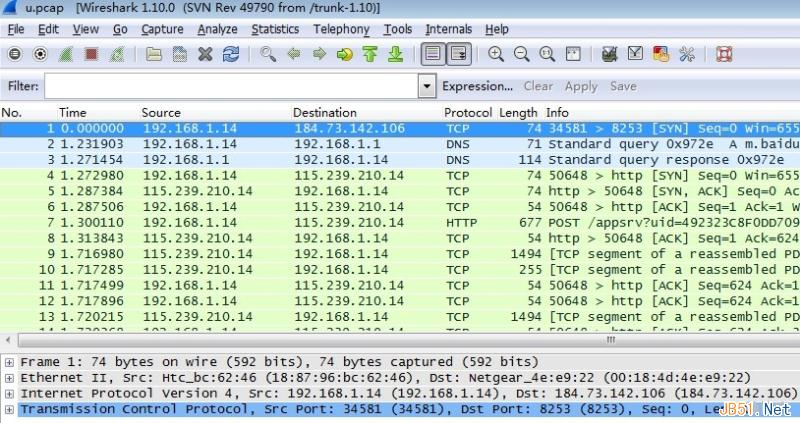Go forward in packet history arrow
The width and height of the screenshot is (800, 423).
pos(319,54)
